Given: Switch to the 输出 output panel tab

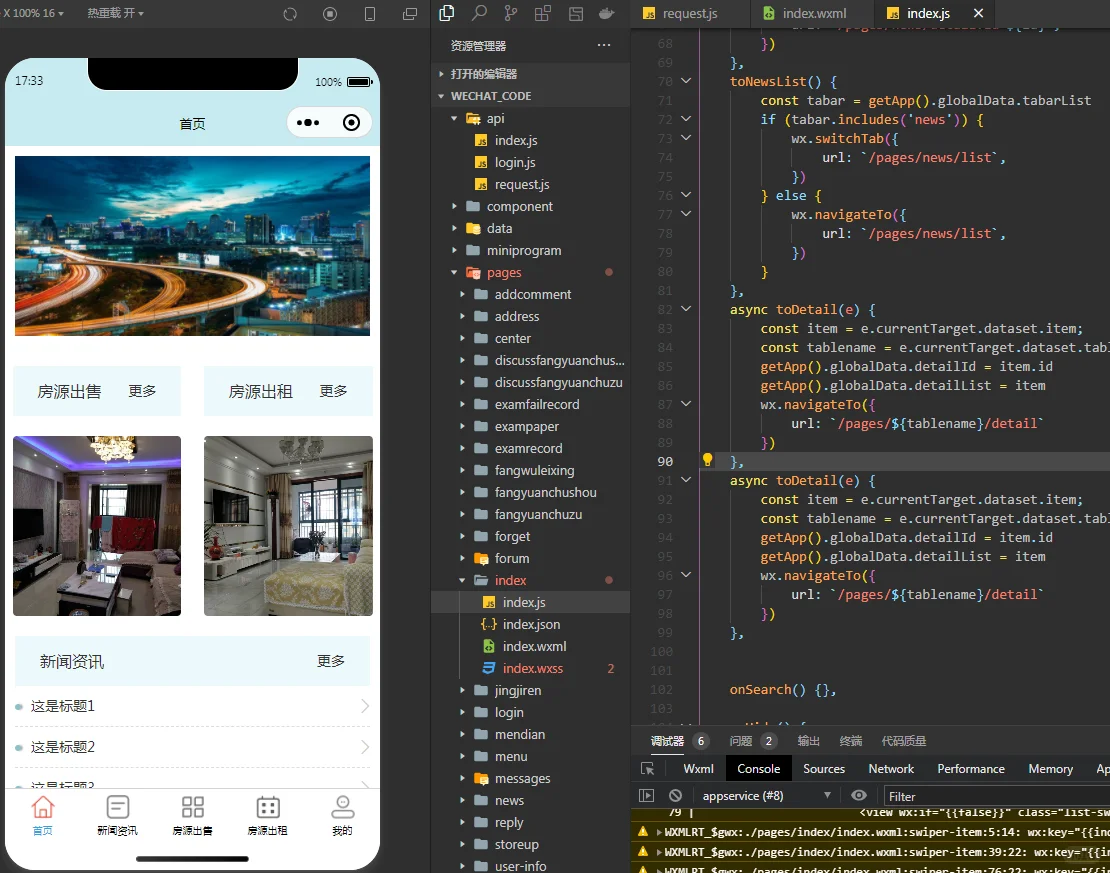Looking at the screenshot, I should (x=808, y=741).
